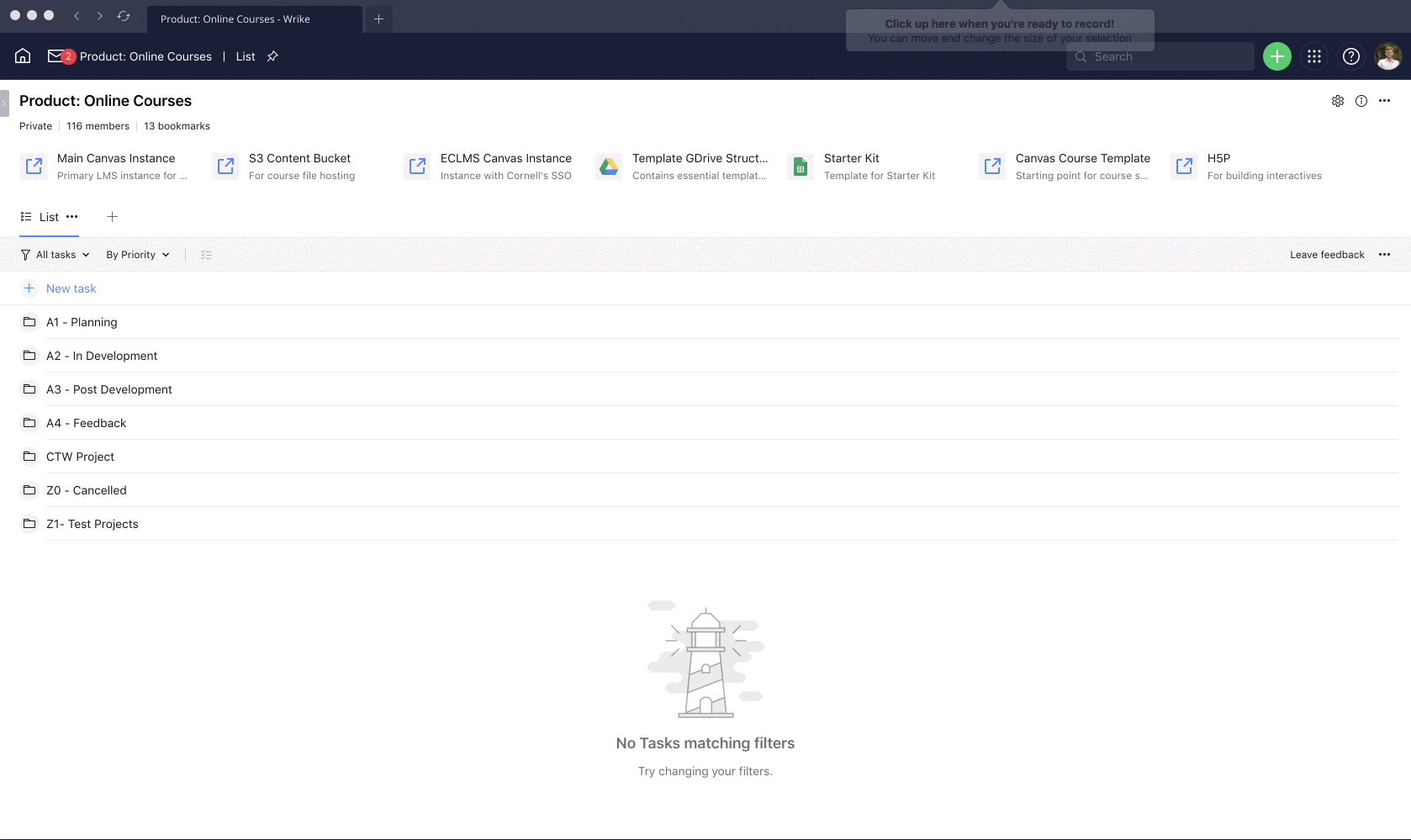Expand the collapsed left sidebar handle

(4, 103)
